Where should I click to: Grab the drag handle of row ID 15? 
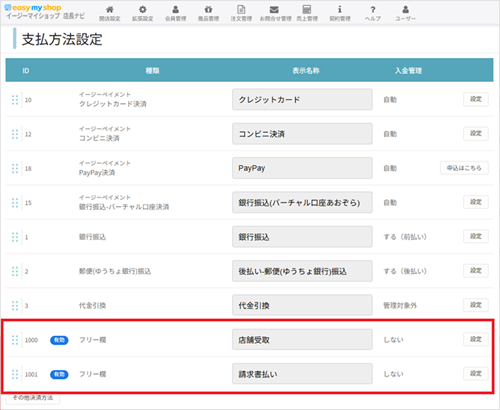(x=15, y=203)
